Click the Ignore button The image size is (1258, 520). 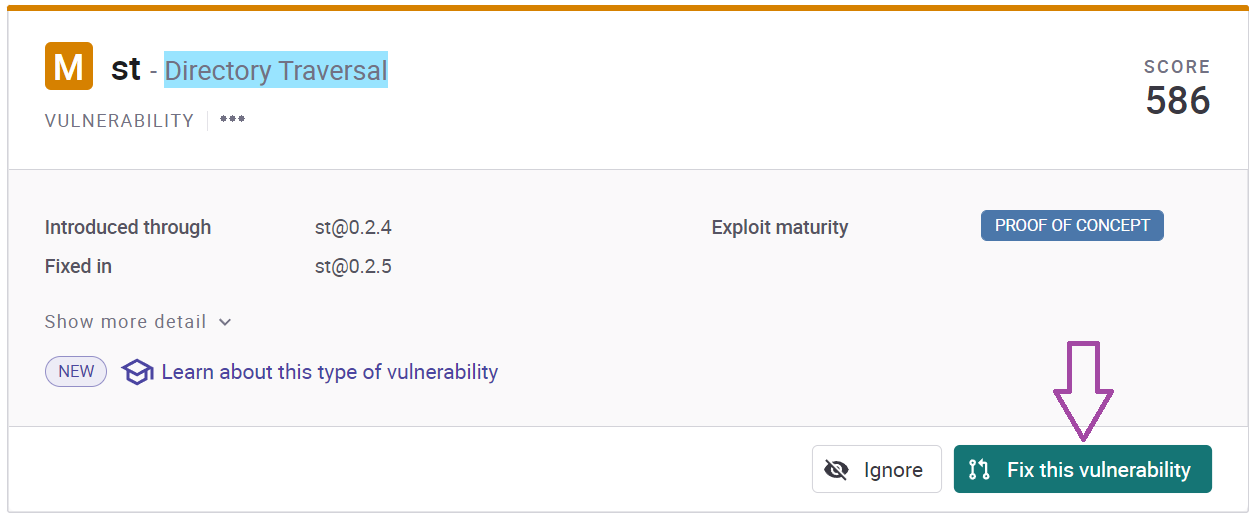877,469
